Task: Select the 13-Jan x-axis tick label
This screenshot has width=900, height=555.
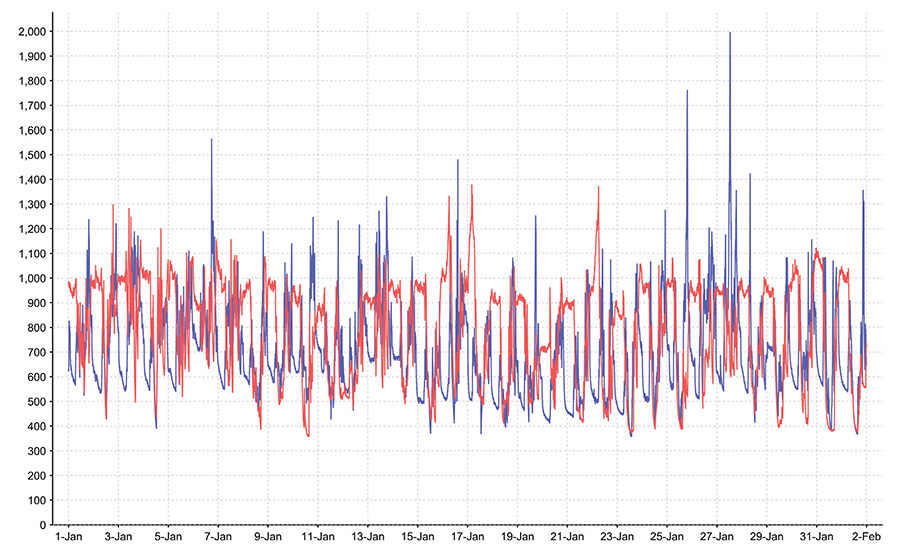Action: [367, 537]
